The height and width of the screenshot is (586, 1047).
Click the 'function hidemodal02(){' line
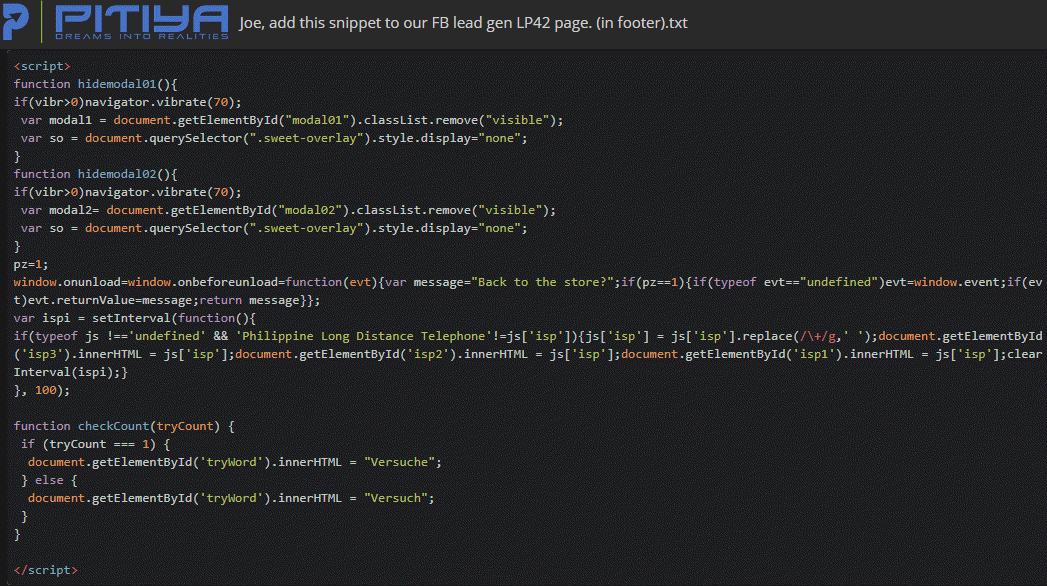(95, 174)
